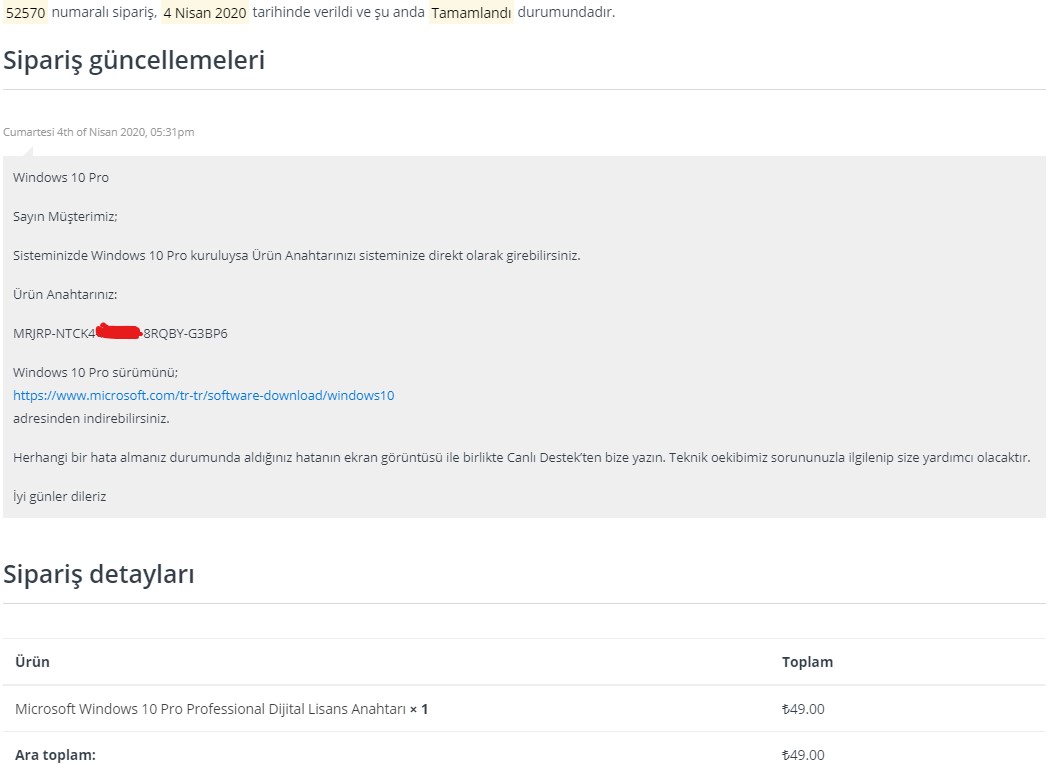The width and height of the screenshot is (1047, 767).
Task: Click the Sayın Müşterimiz greeting line
Action: [x=65, y=216]
